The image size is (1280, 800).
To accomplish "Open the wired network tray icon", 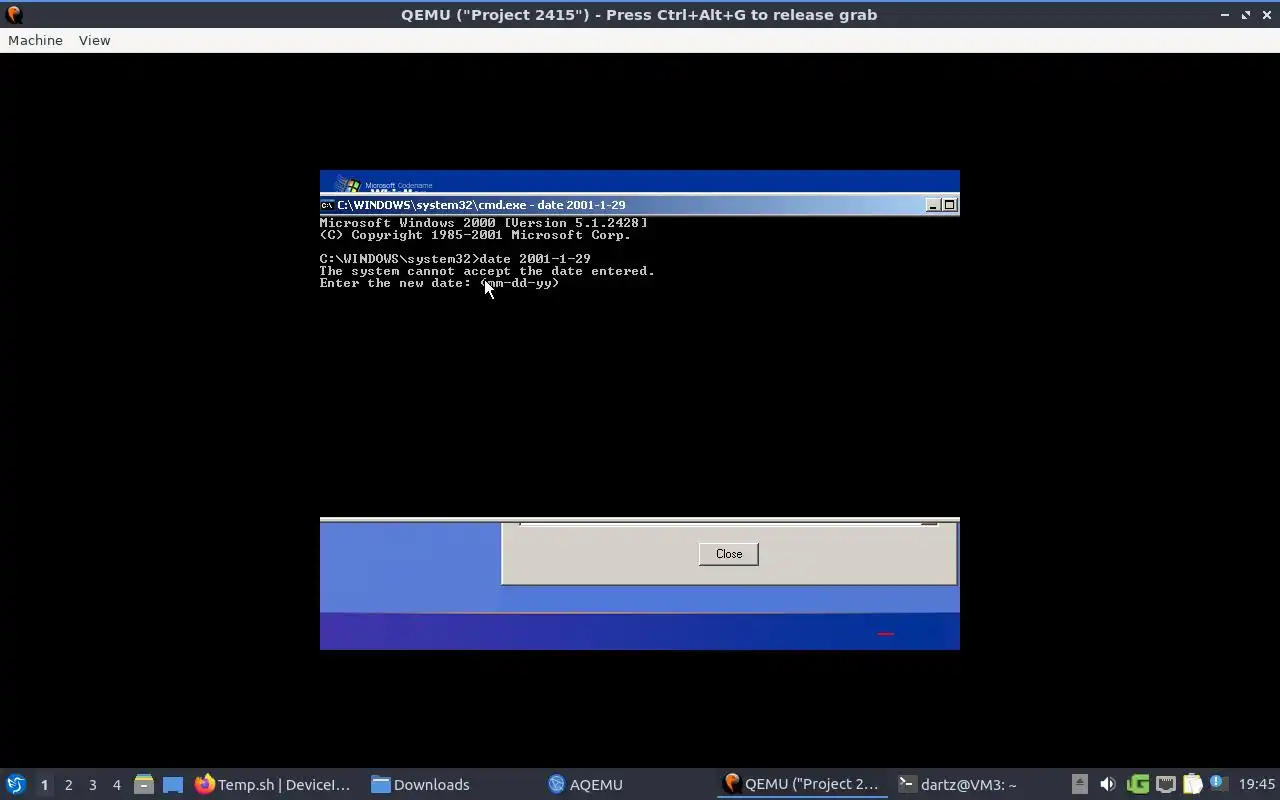I will [x=1165, y=784].
